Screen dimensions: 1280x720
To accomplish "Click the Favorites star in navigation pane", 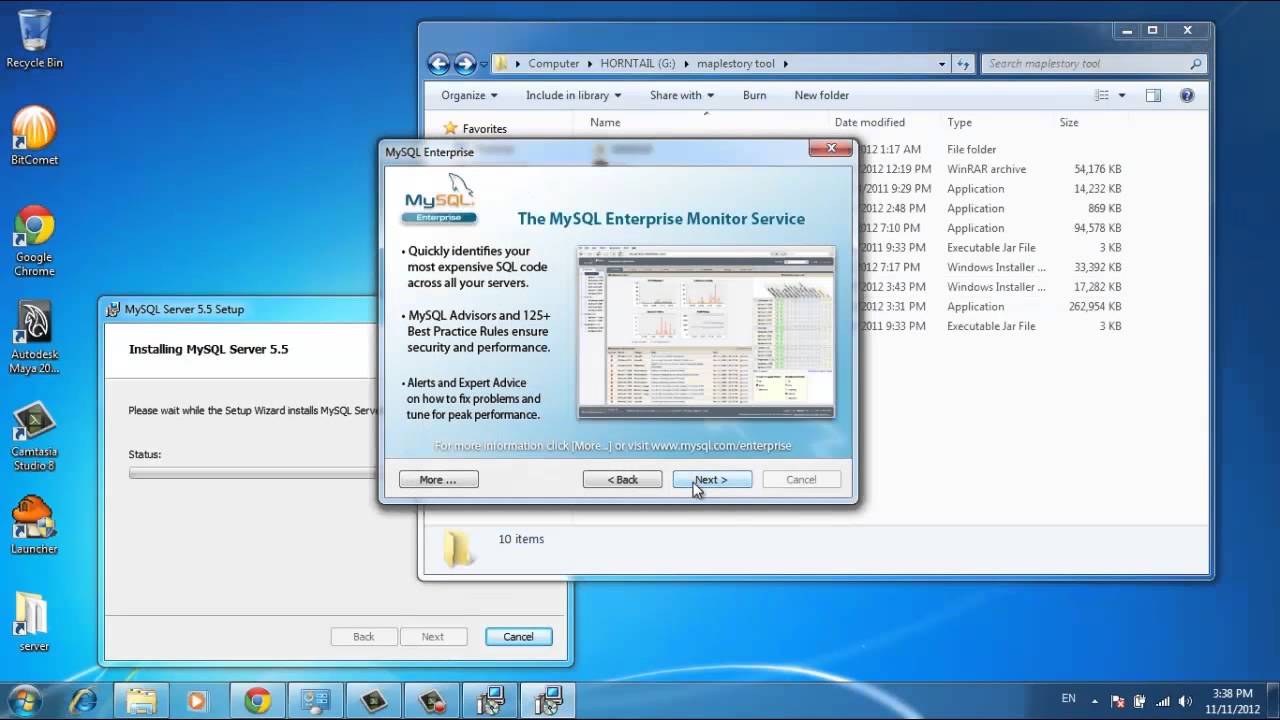I will [x=450, y=128].
